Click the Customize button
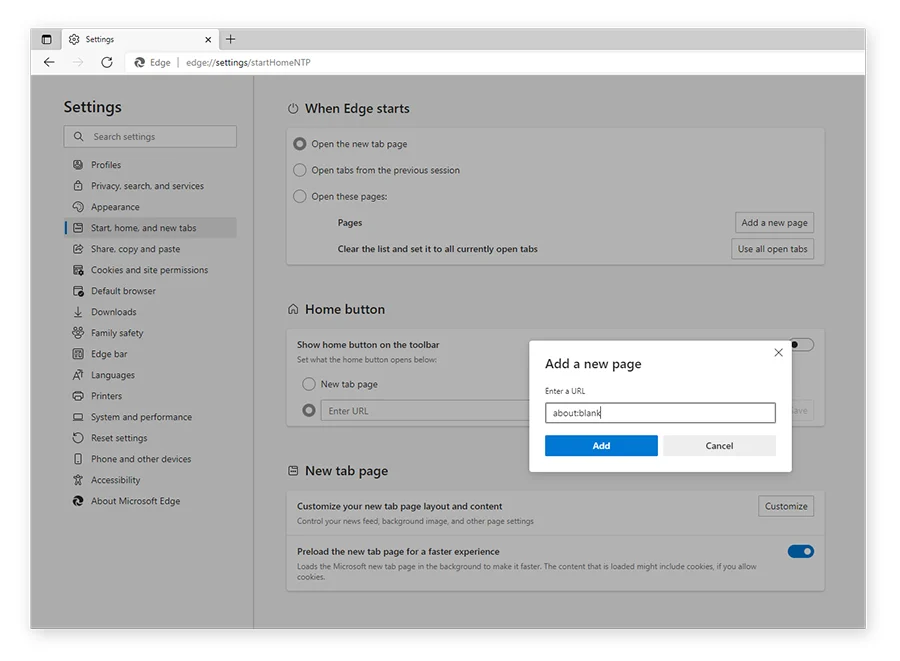The image size is (900, 661). pos(786,506)
